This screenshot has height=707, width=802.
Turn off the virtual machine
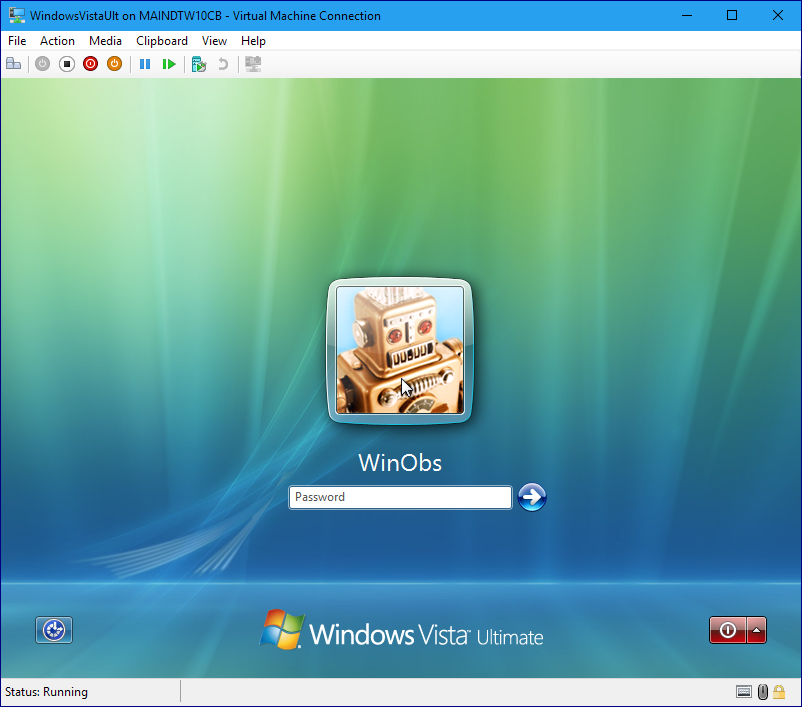(66, 63)
